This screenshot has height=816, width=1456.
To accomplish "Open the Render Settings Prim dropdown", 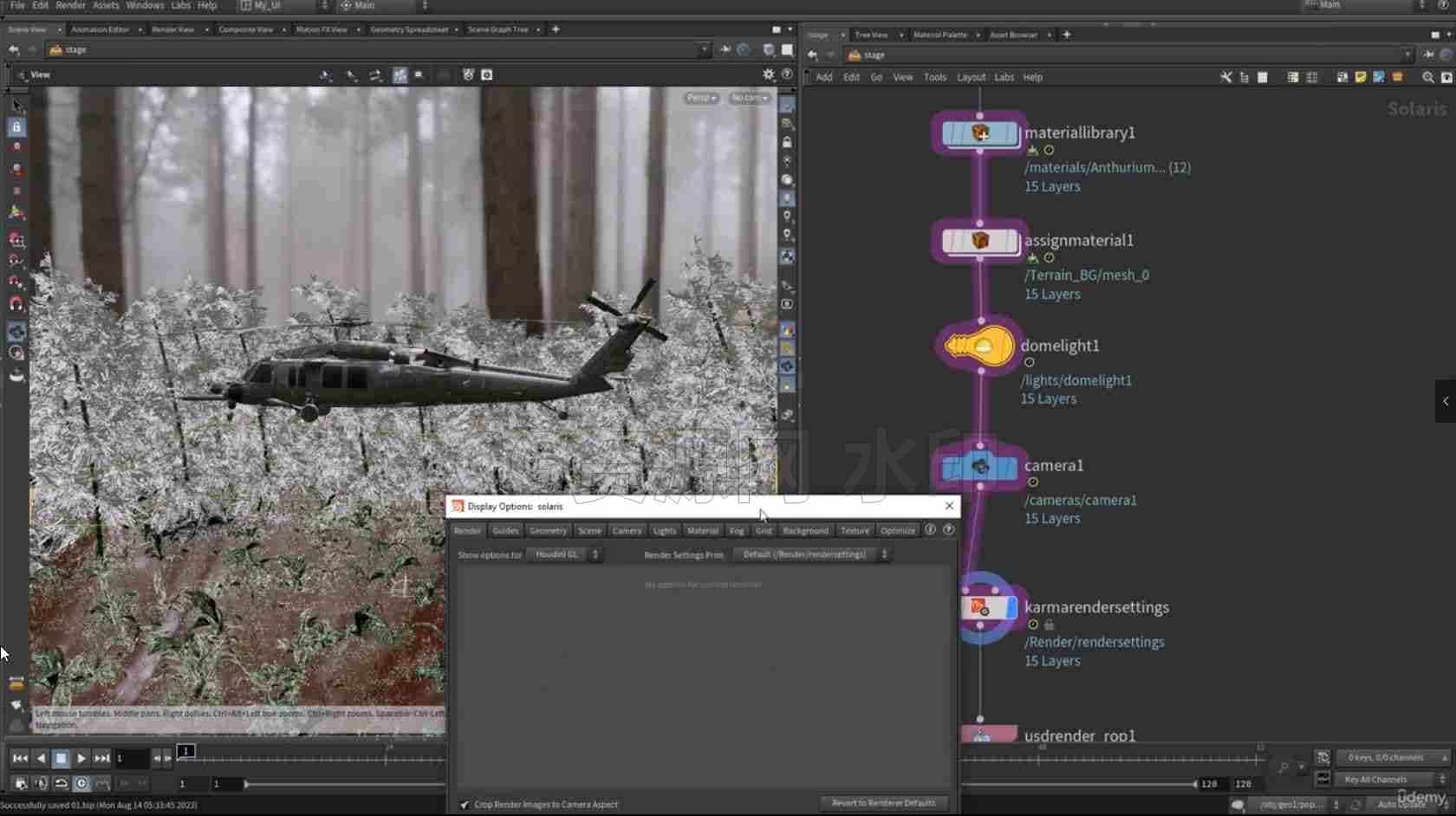I will (x=812, y=554).
